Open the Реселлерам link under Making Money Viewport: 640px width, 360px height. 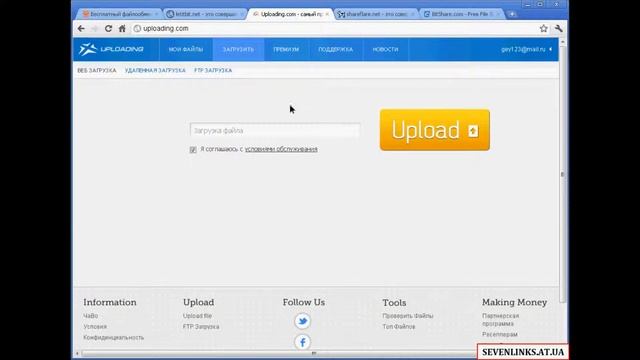pos(500,334)
